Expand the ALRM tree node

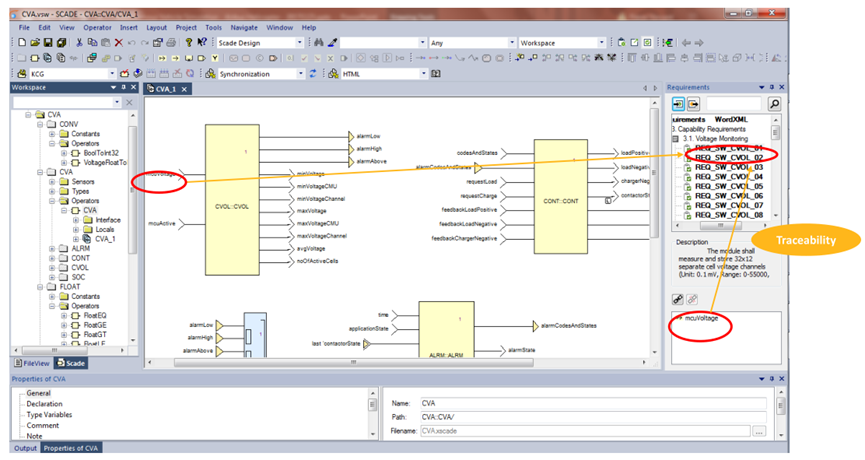pos(52,248)
